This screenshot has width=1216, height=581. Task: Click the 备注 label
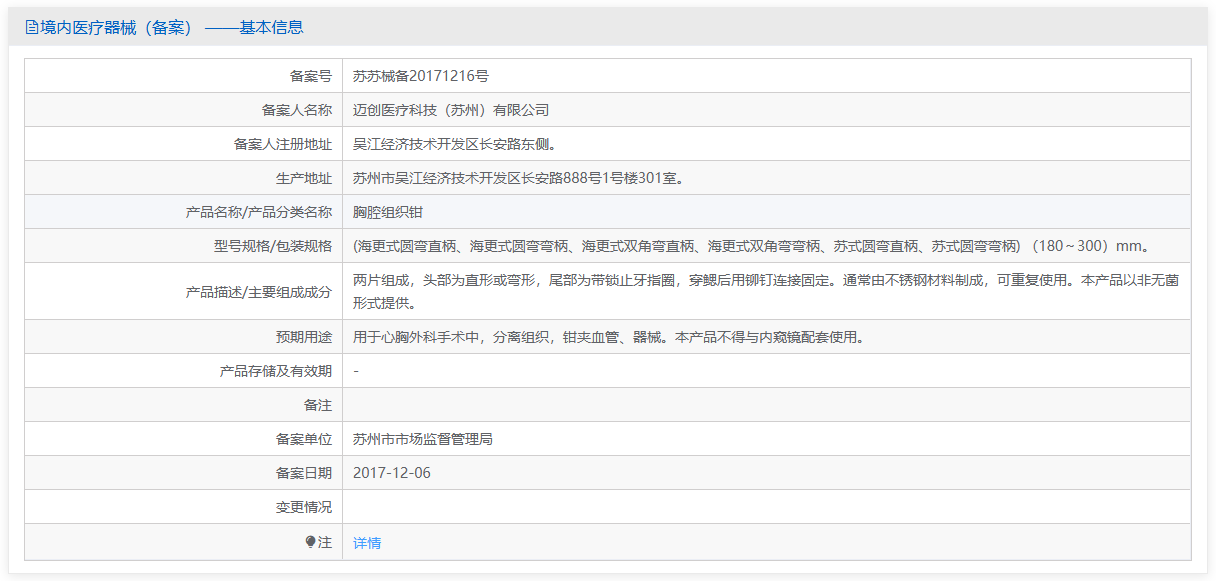pyautogui.click(x=318, y=405)
